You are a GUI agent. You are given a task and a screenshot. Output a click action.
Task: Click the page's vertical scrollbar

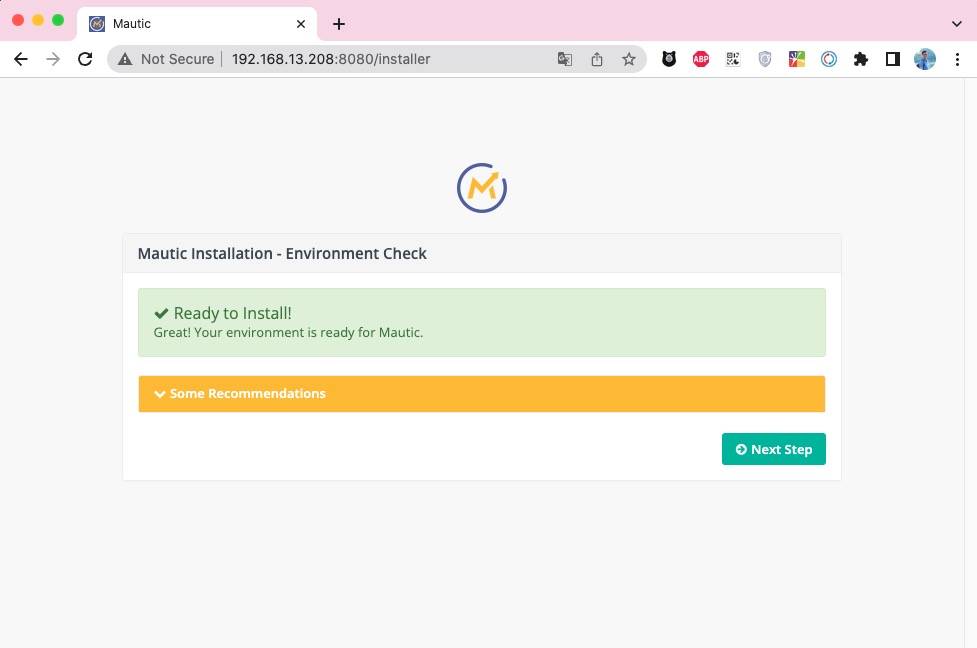(970, 363)
